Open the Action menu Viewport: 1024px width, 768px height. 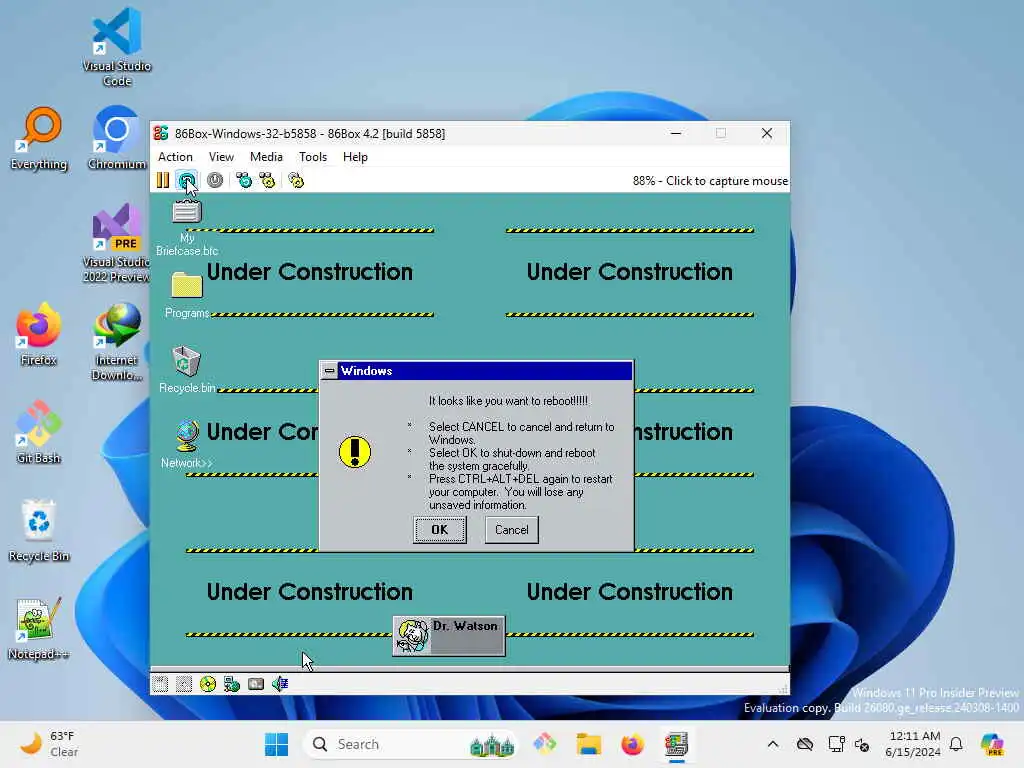point(175,157)
